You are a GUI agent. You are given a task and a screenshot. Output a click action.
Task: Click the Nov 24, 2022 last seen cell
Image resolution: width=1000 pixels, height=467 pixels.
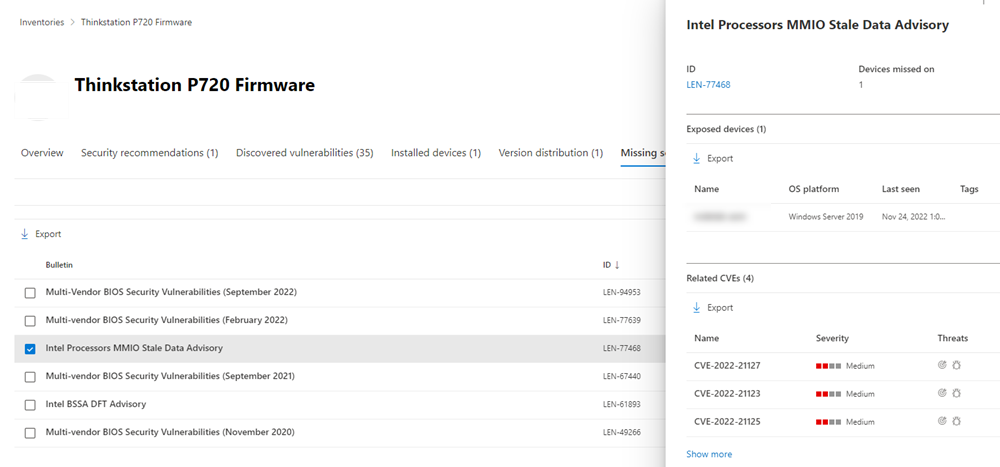click(x=913, y=217)
